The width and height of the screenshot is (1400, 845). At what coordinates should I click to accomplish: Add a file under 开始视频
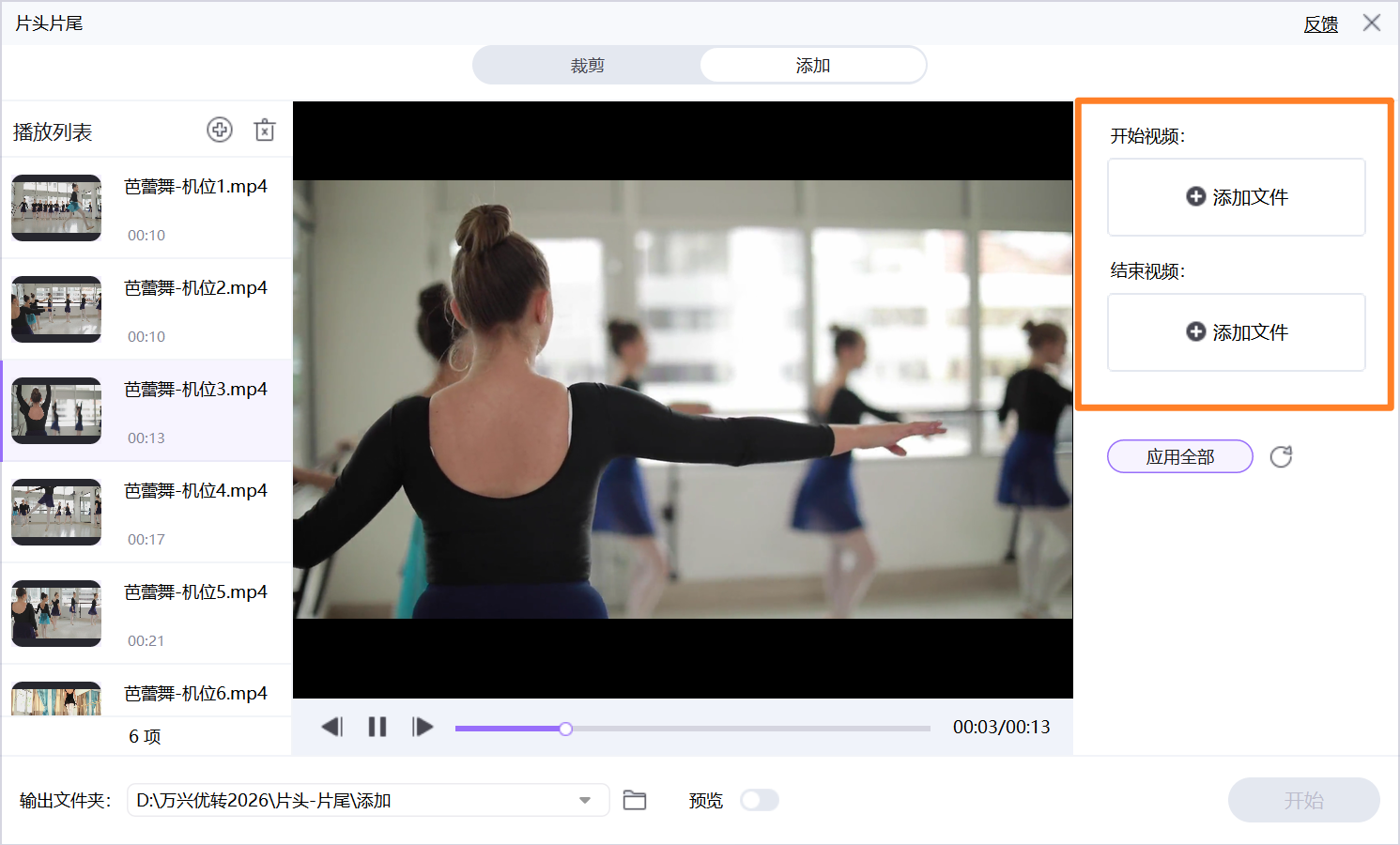(x=1236, y=197)
